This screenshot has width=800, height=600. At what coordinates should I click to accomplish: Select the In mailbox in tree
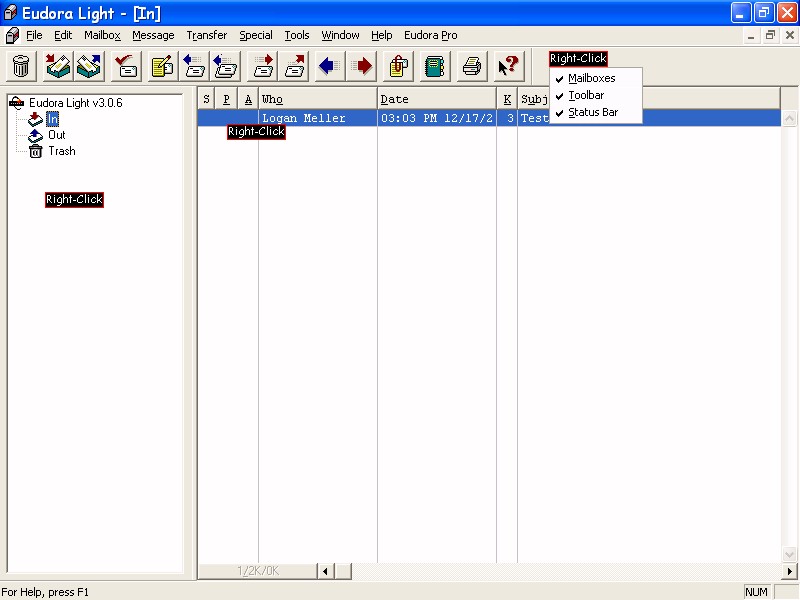coord(53,119)
